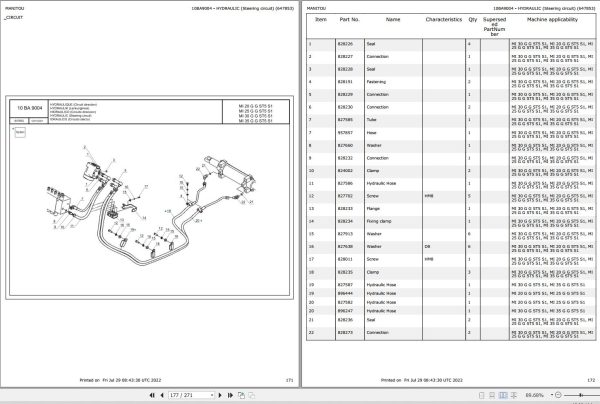
Task: Click the small icon box in the diagram corner
Action: coord(20,132)
